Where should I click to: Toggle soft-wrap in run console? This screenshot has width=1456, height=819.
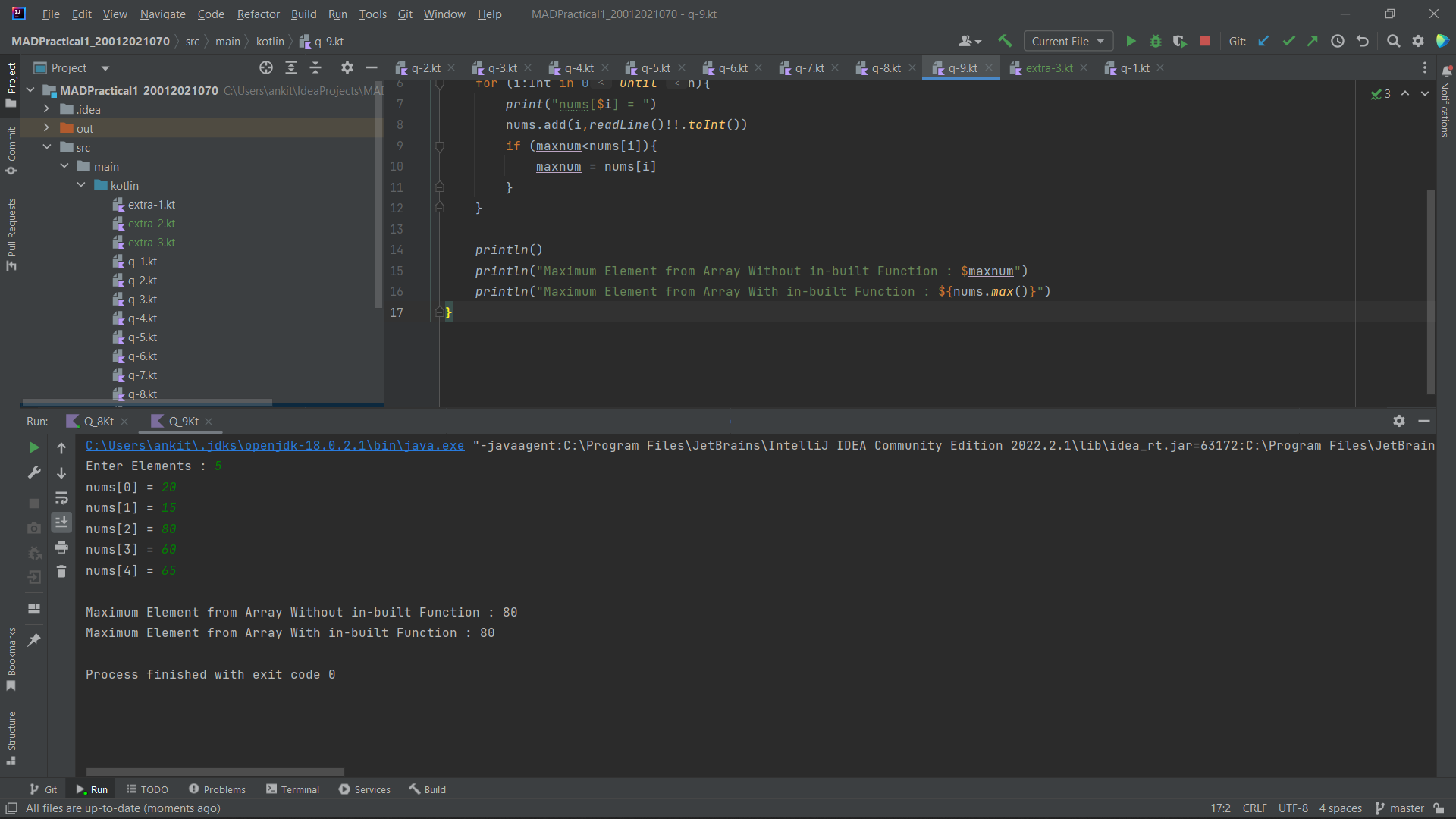61,498
